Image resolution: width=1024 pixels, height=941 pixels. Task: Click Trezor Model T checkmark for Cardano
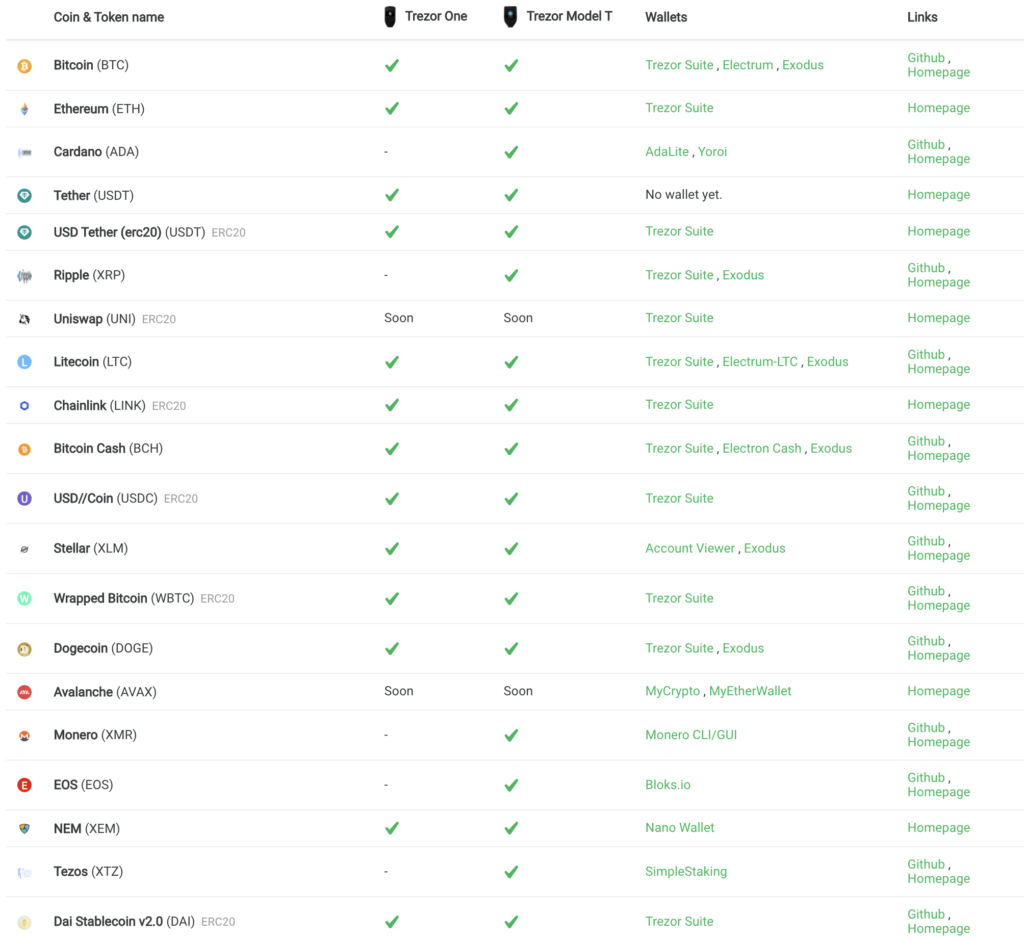tap(511, 152)
